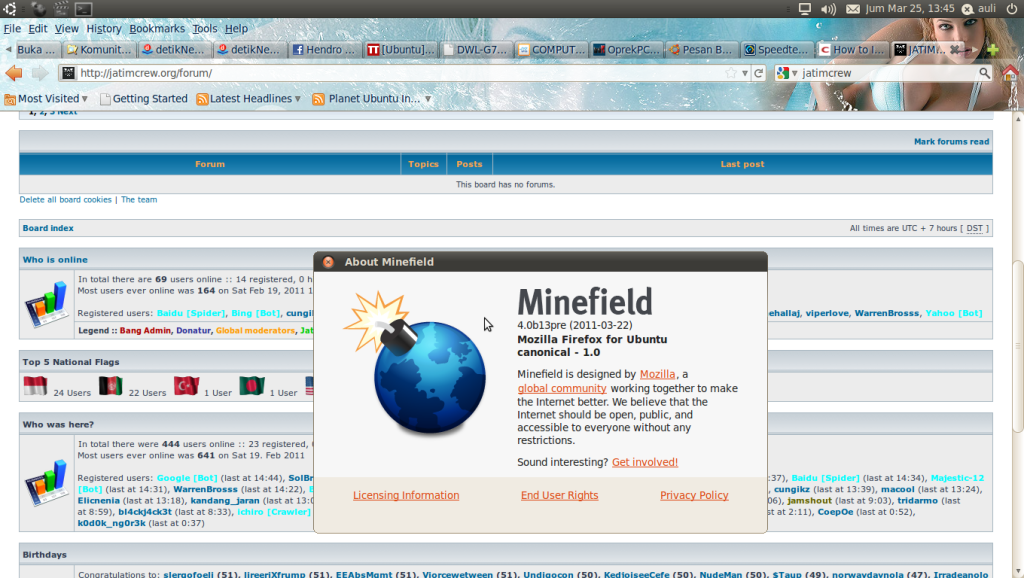
Task: Click the Minefield globe bomb logo
Action: point(417,363)
